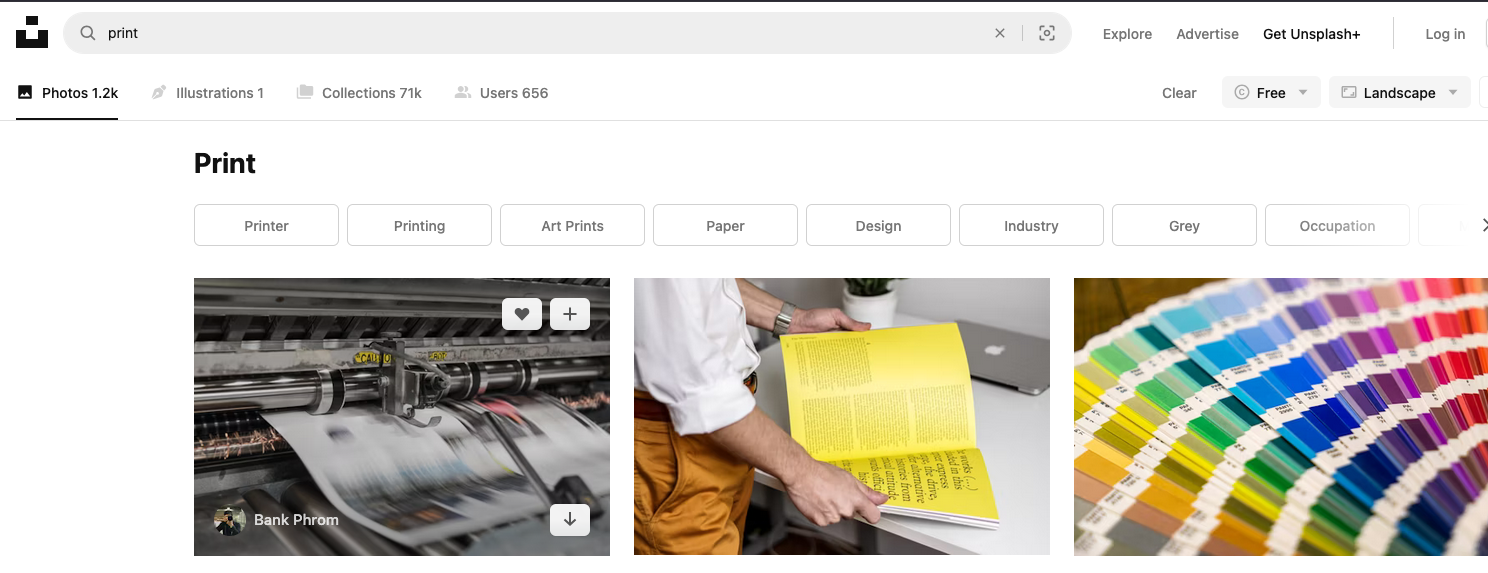Switch to Collections 71k tab
Viewport: 1488px width, 573px height.
click(359, 93)
